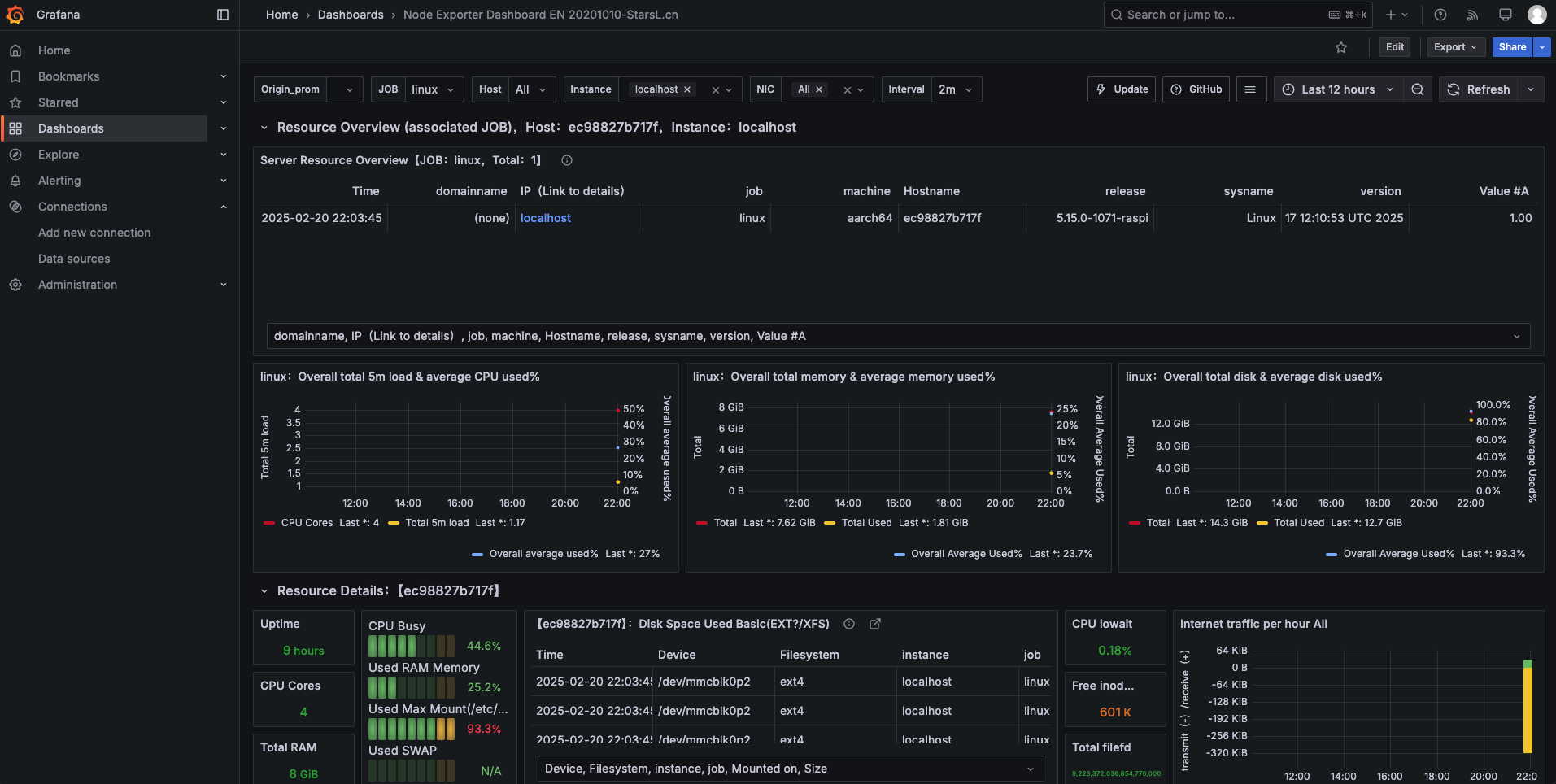Open the Host All dropdown

533,89
